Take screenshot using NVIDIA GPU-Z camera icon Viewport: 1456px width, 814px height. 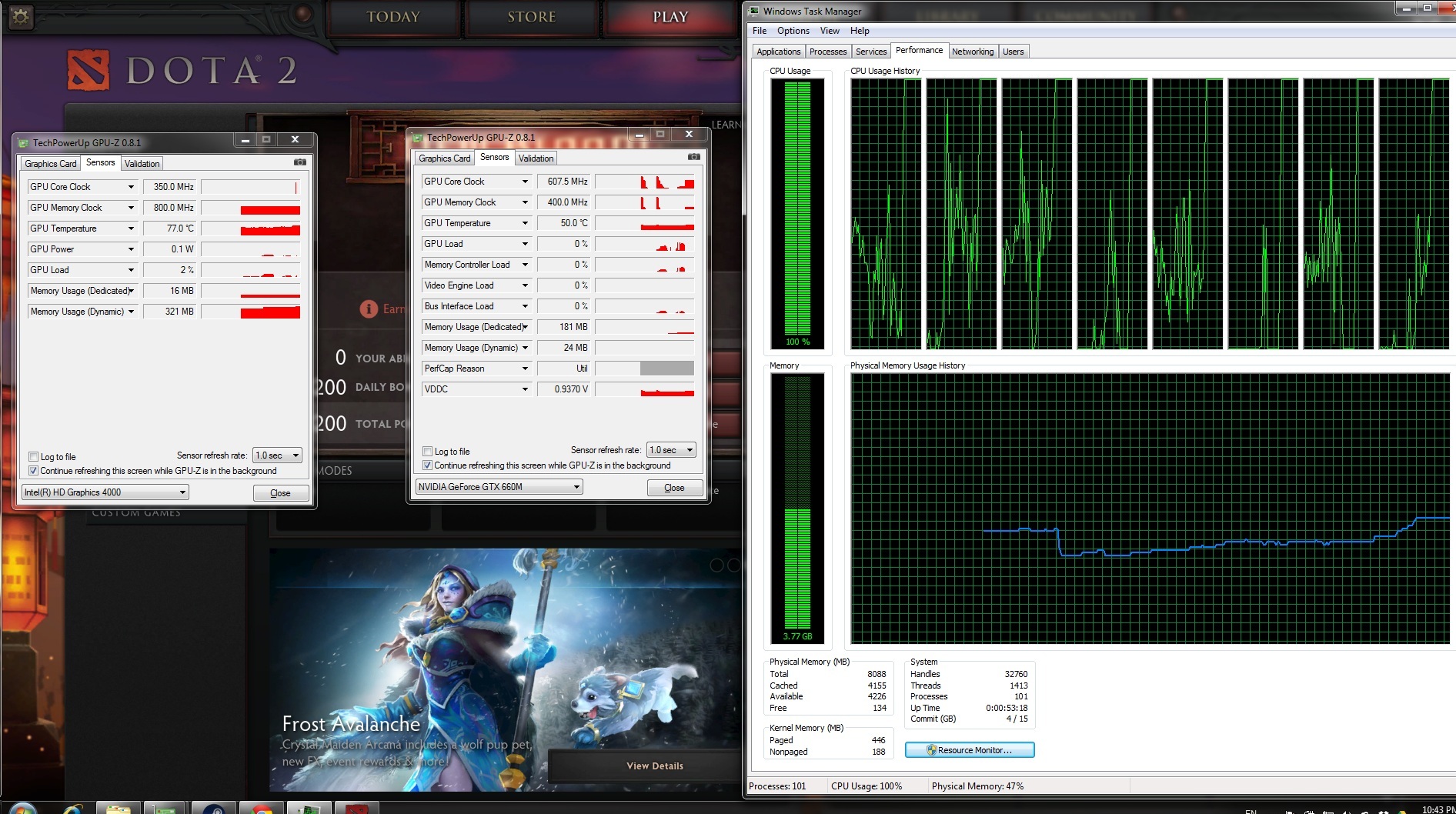[694, 157]
